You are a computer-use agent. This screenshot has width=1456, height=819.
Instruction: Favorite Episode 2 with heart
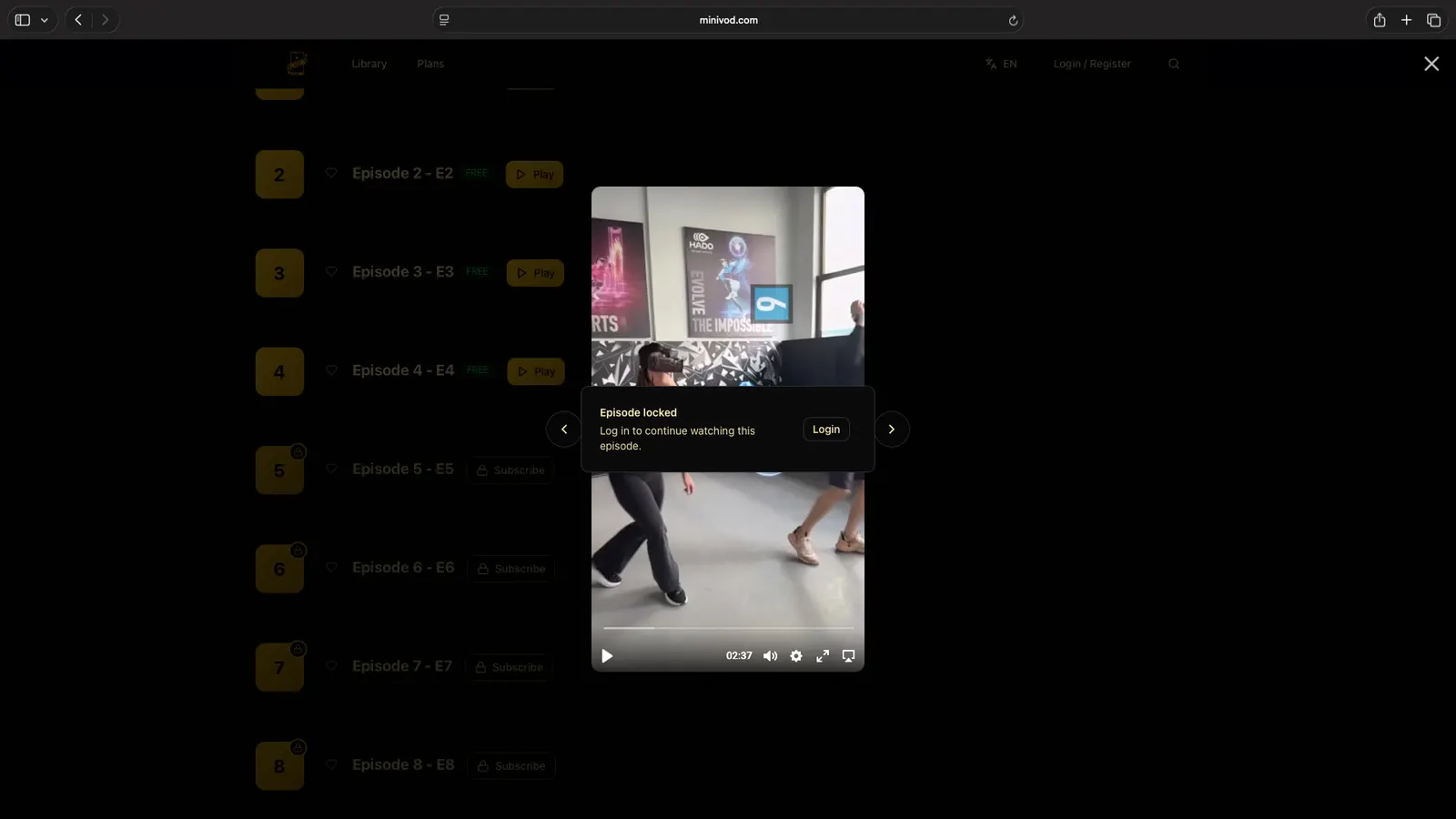tap(331, 173)
